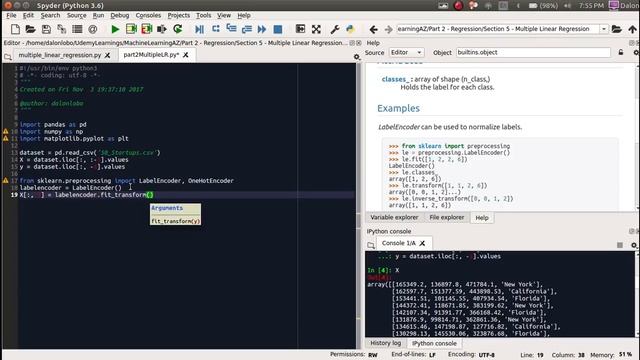Screen dimensions: 640x360
Task: Start debugging with Debug file icon
Action: point(199,29)
